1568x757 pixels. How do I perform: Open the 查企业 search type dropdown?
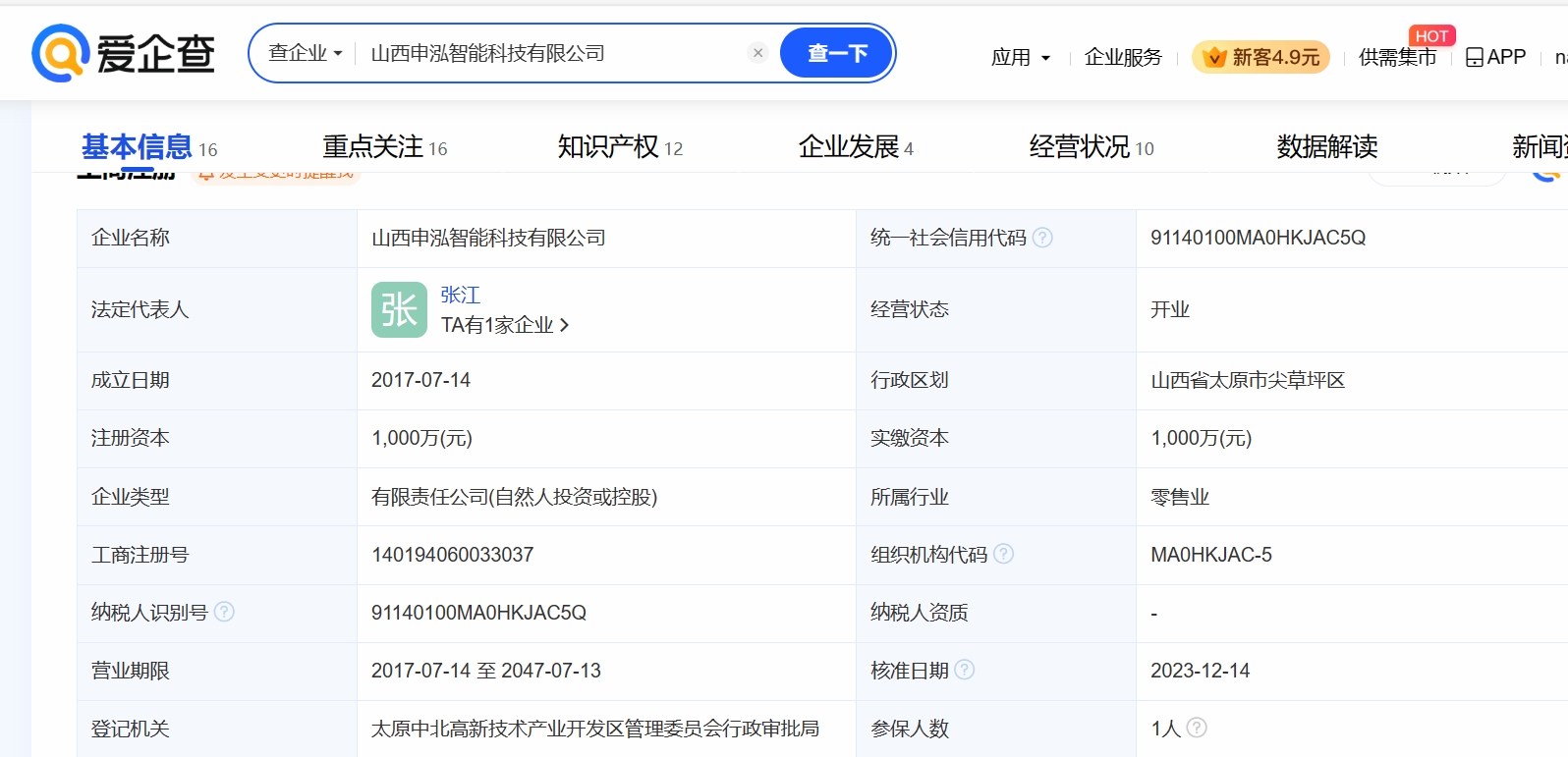tap(306, 53)
